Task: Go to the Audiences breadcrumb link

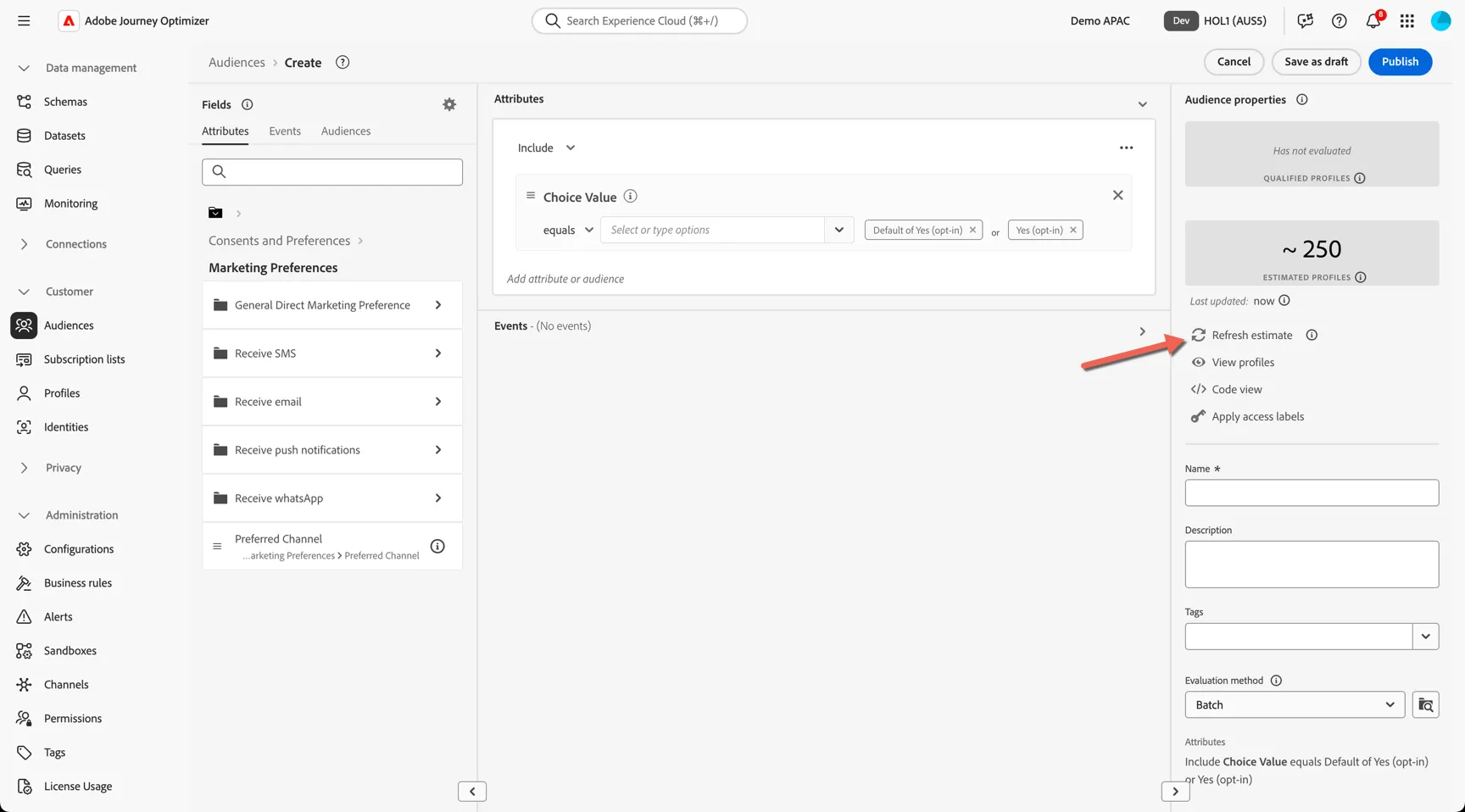Action: pyautogui.click(x=237, y=62)
